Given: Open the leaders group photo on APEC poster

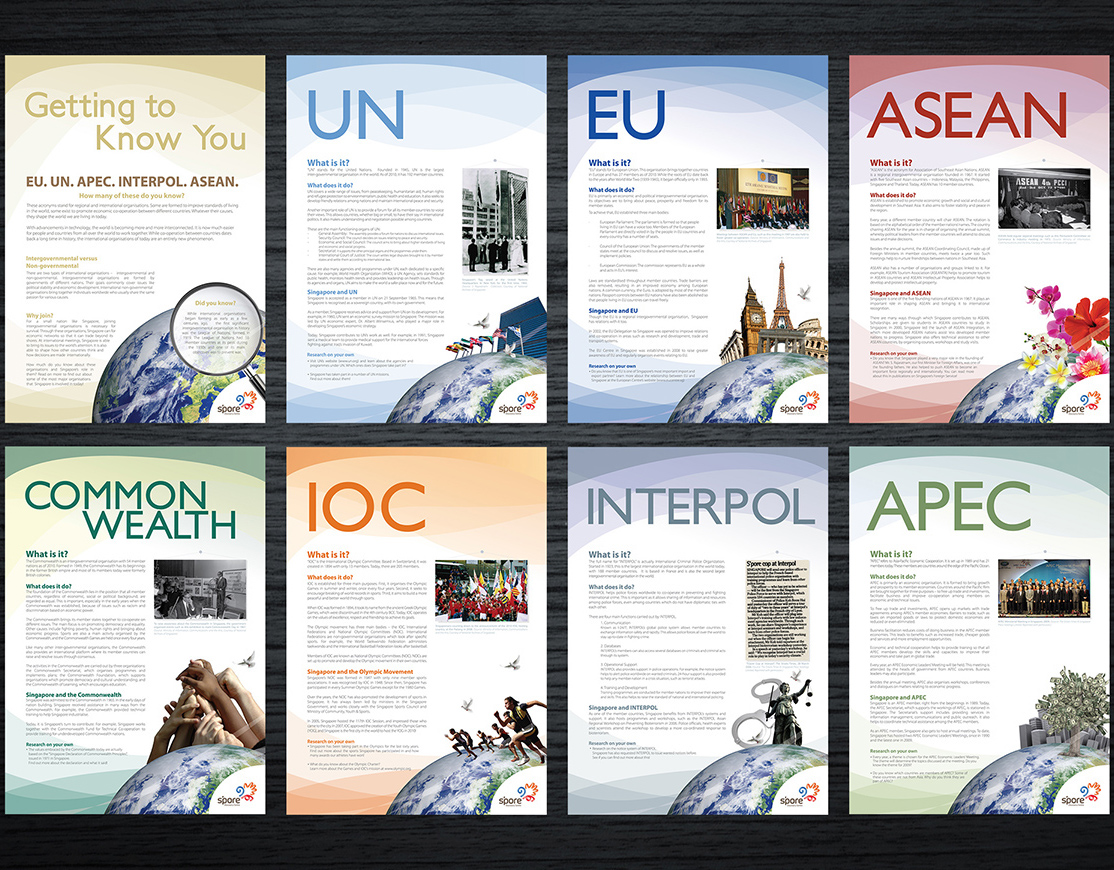Looking at the screenshot, I should (x=1044, y=589).
